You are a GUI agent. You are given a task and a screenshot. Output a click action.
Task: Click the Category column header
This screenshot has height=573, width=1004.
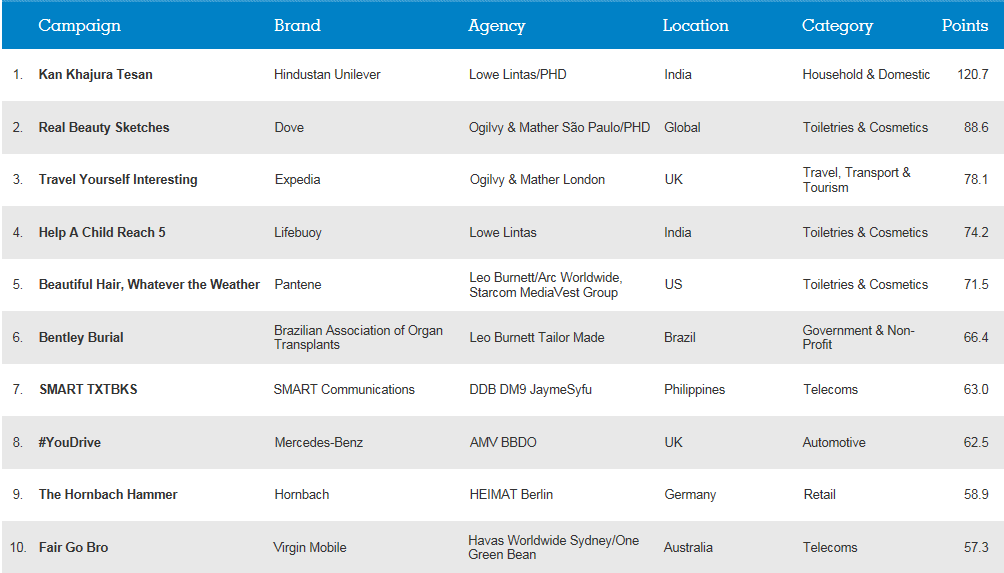pyautogui.click(x=837, y=26)
